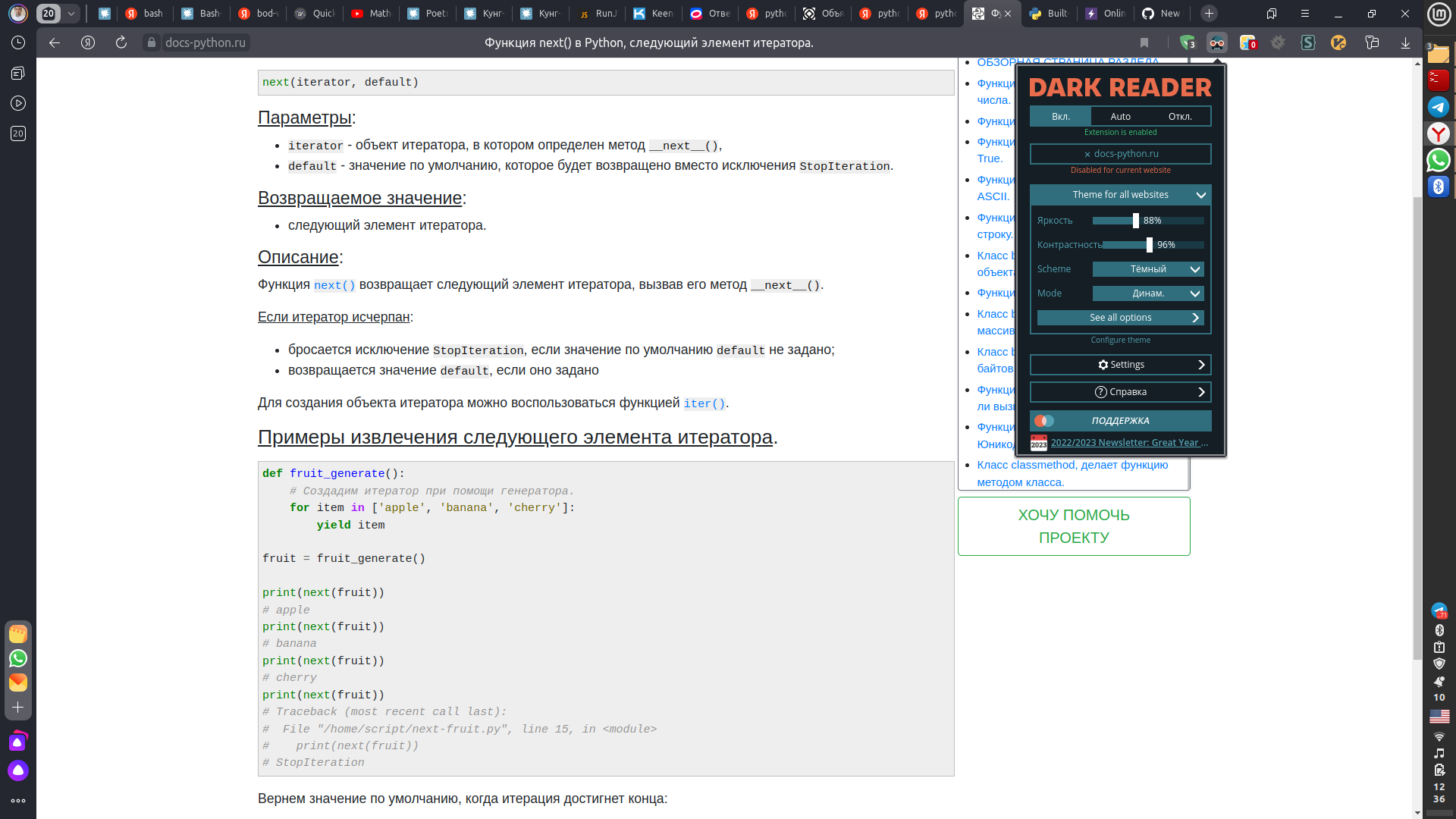Click the S-shaped extension icon in toolbar
This screenshot has width=1456, height=819.
[x=1308, y=42]
